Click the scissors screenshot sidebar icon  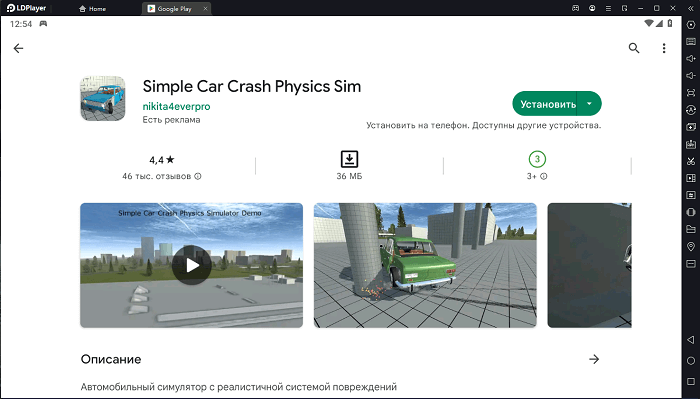tap(691, 161)
